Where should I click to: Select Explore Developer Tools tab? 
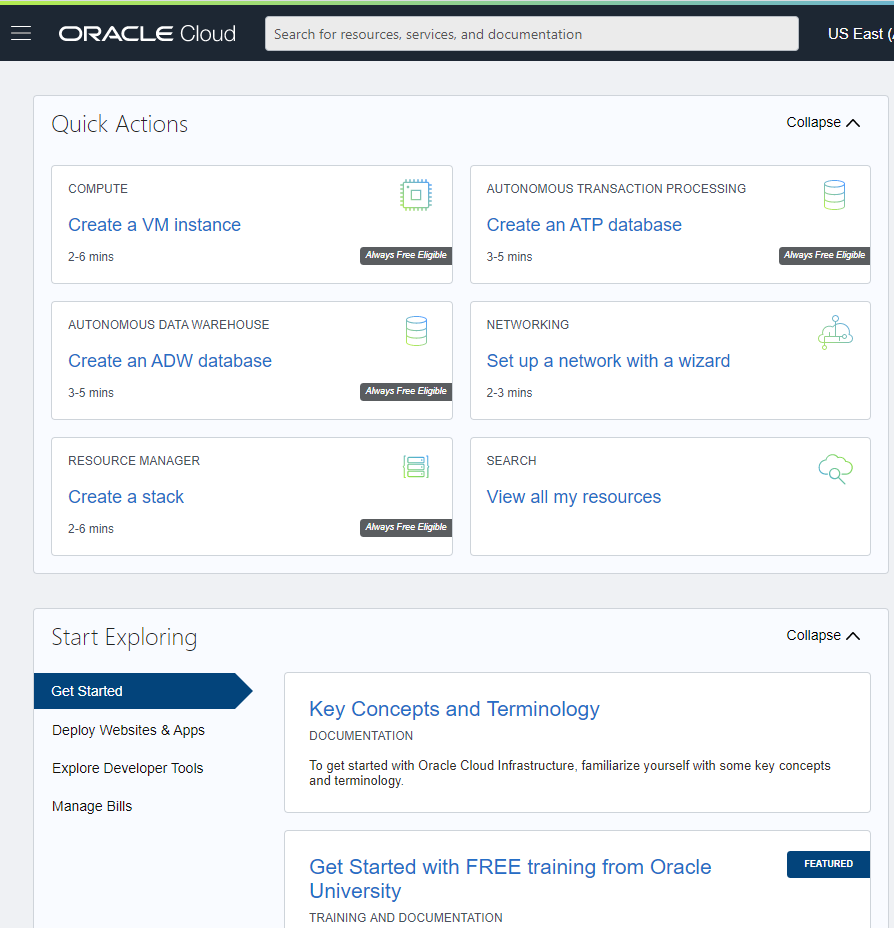128,768
